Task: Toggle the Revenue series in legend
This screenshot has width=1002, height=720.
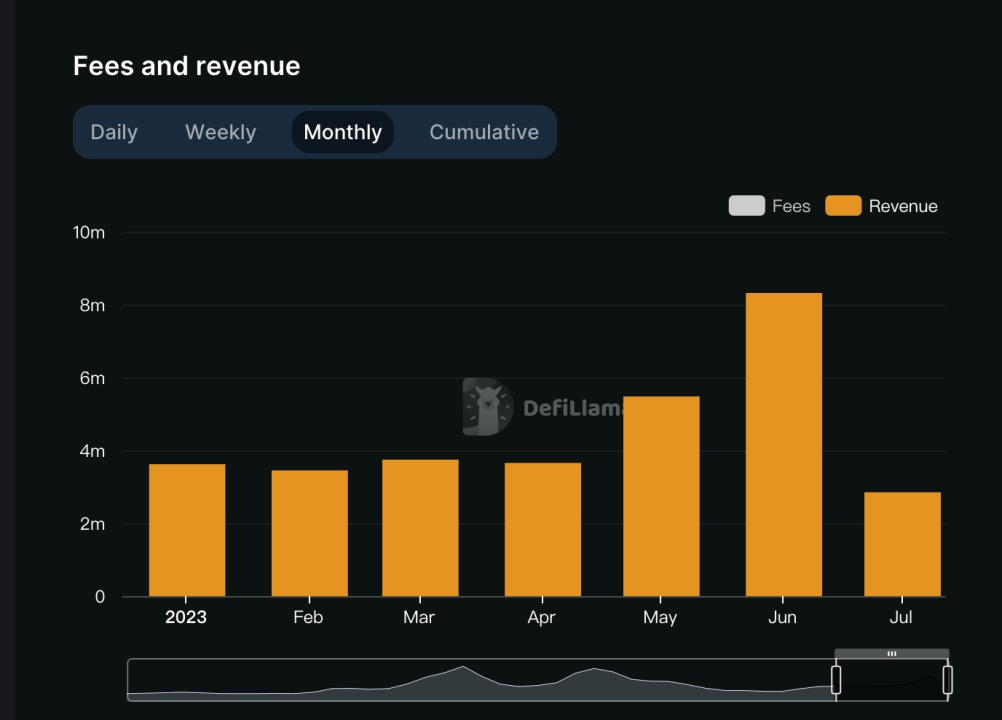Action: (x=882, y=206)
